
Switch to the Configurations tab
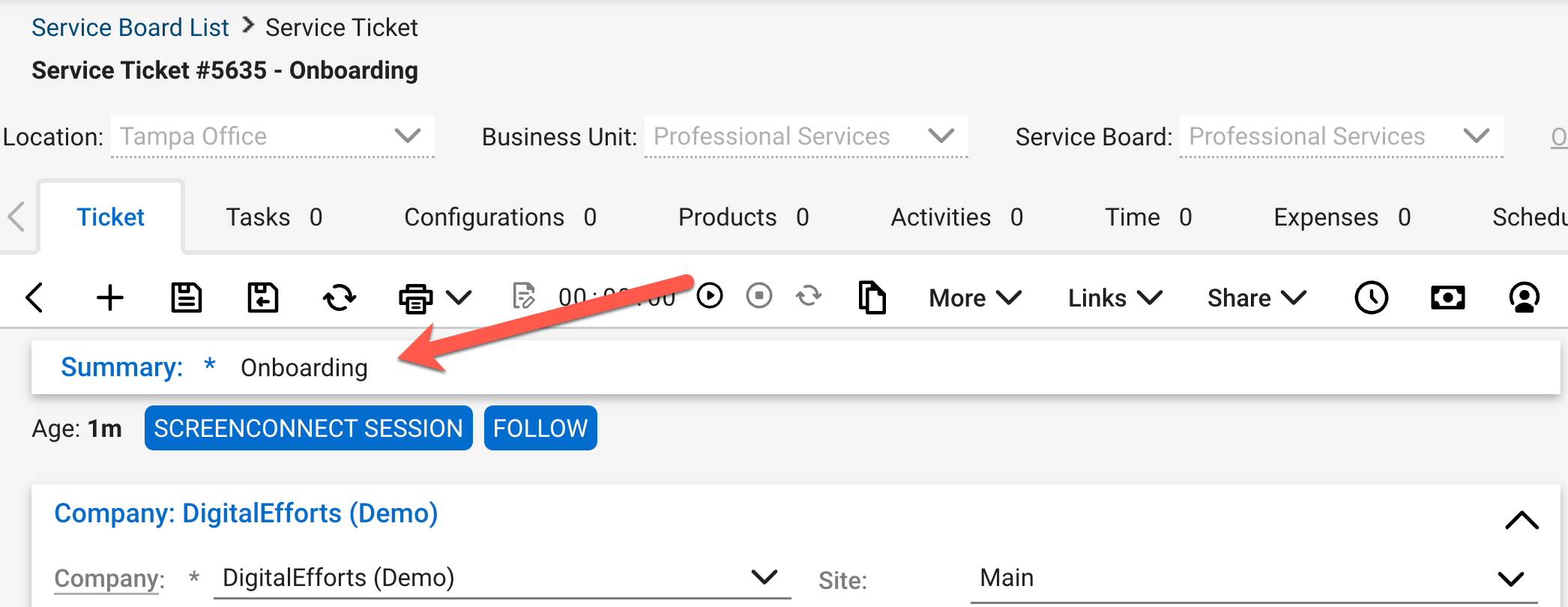coord(501,217)
